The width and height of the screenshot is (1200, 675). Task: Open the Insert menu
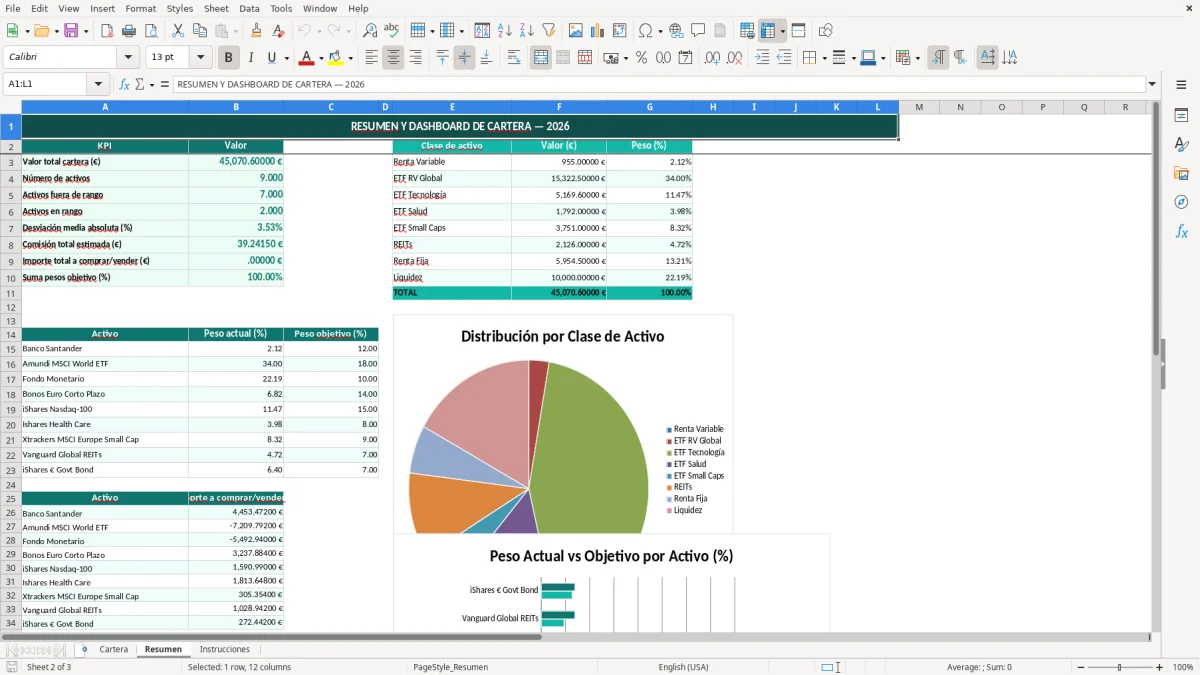(x=102, y=8)
